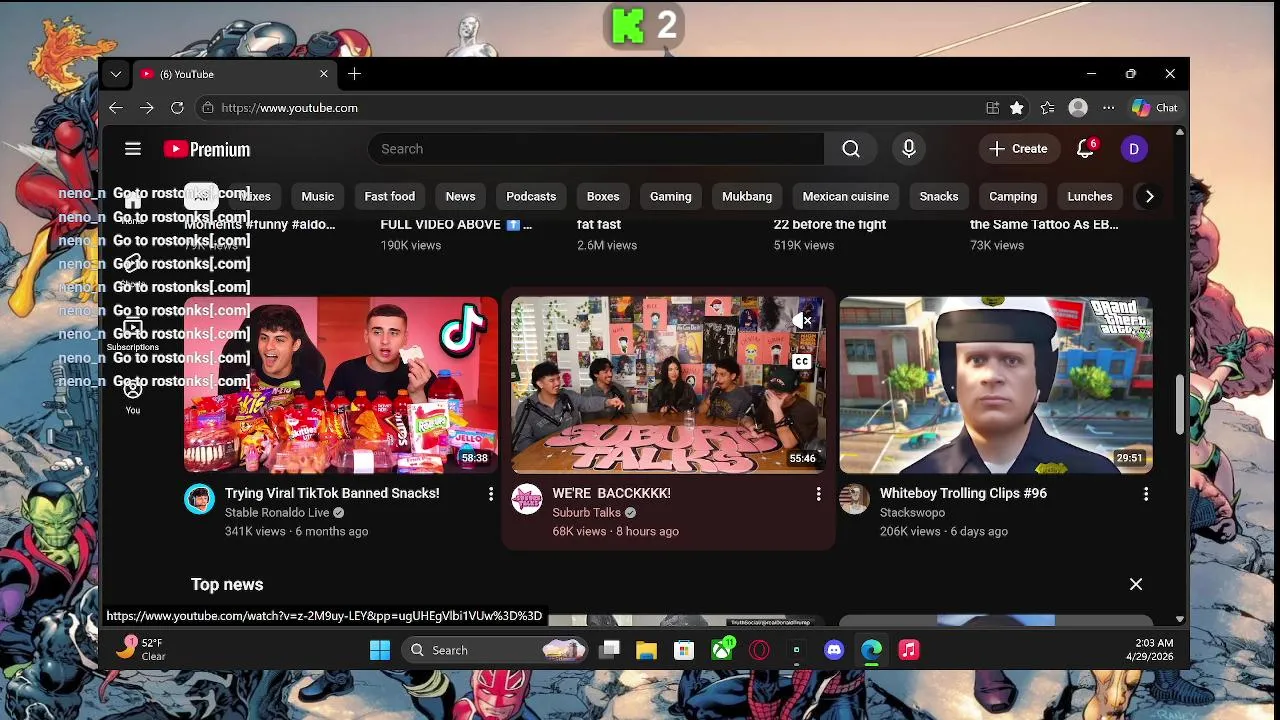Start voice search with the microphone

click(909, 149)
